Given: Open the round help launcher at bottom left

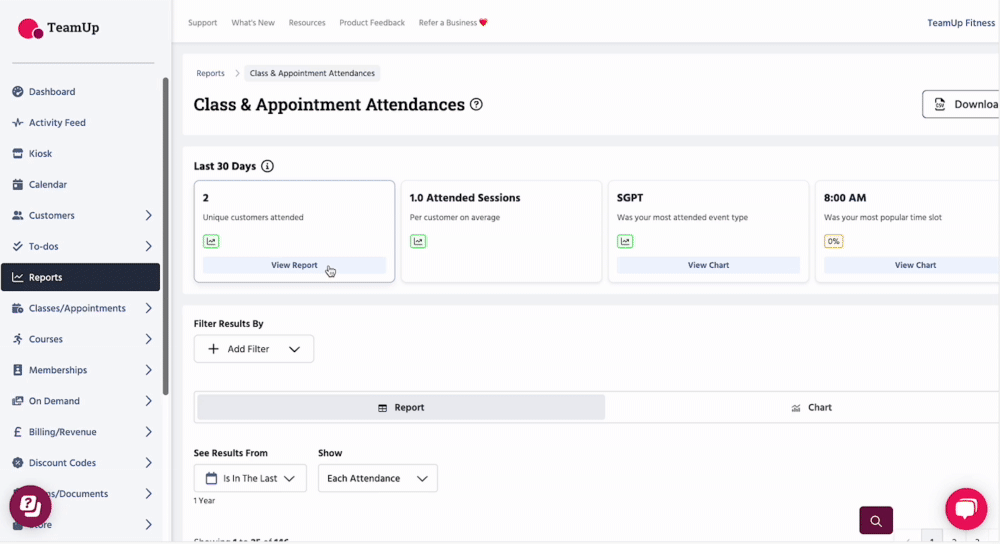Looking at the screenshot, I should tap(30, 507).
